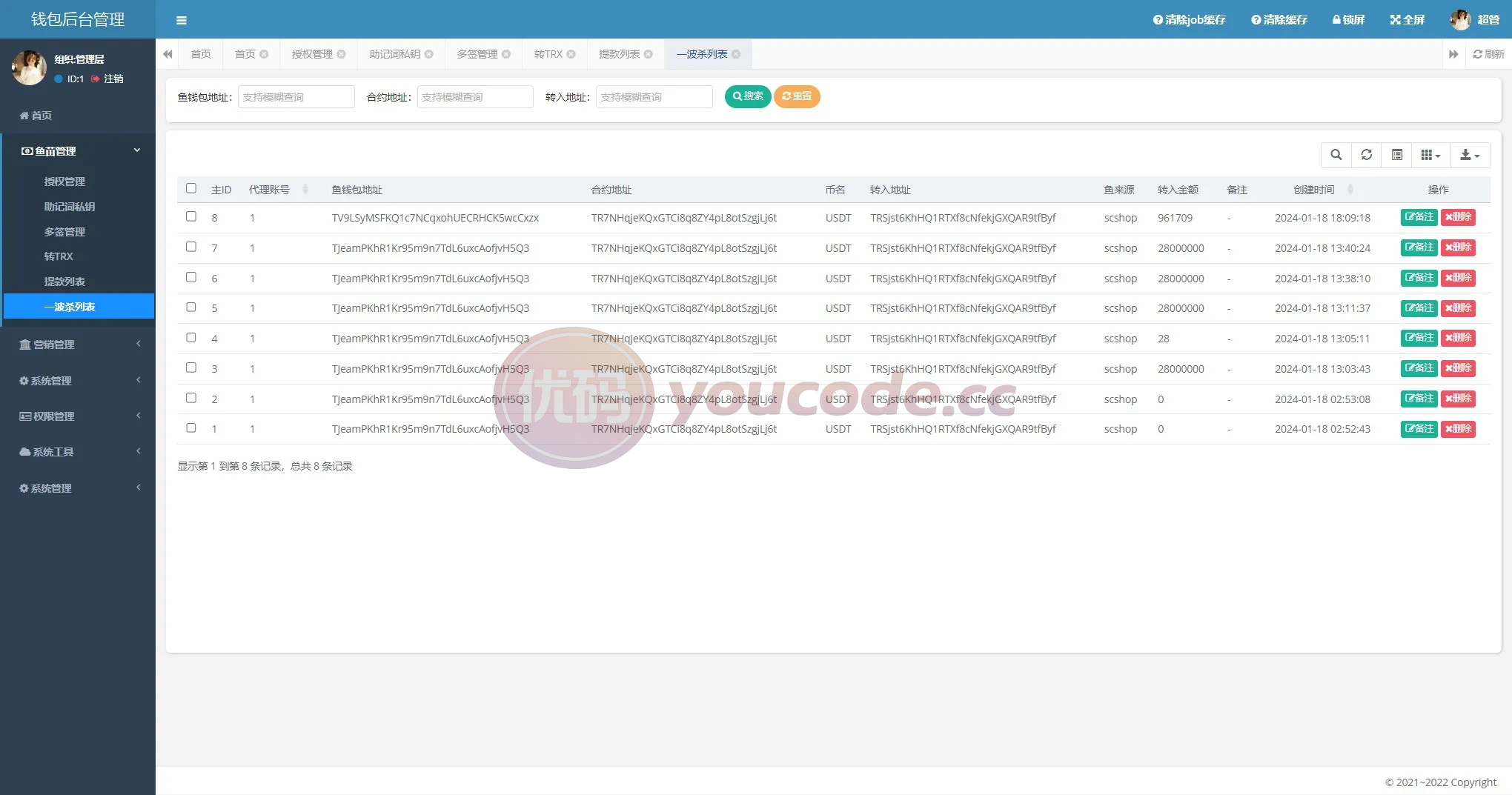Open 提款列表 in the sidebar
The height and width of the screenshot is (795, 1512).
click(x=64, y=282)
